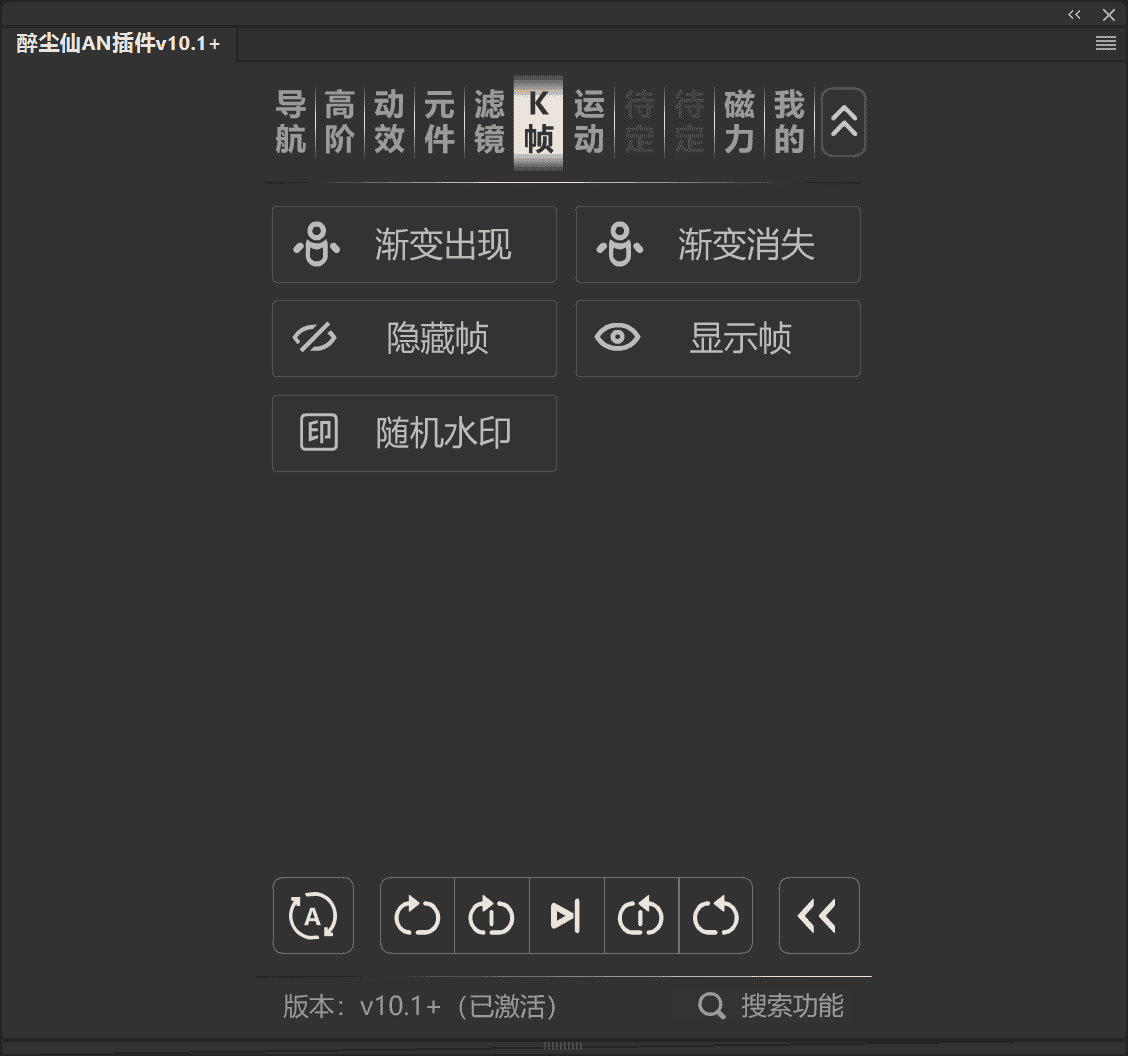The width and height of the screenshot is (1128, 1056).
Task: Open the 滤镜 category tab
Action: (488, 122)
